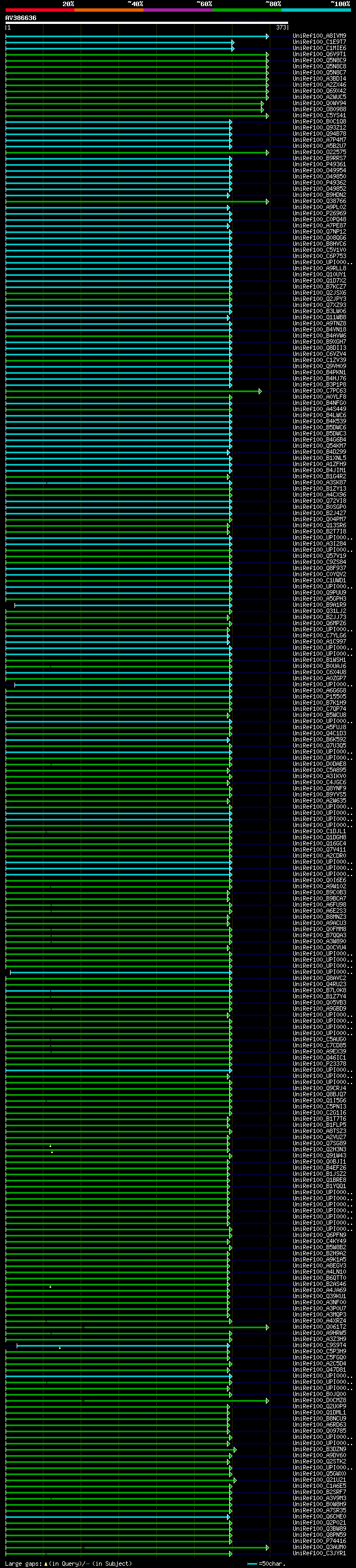356x1568 pixels.
Task: Open hit UniRef100_B4LWC6
Action: coord(319,415)
